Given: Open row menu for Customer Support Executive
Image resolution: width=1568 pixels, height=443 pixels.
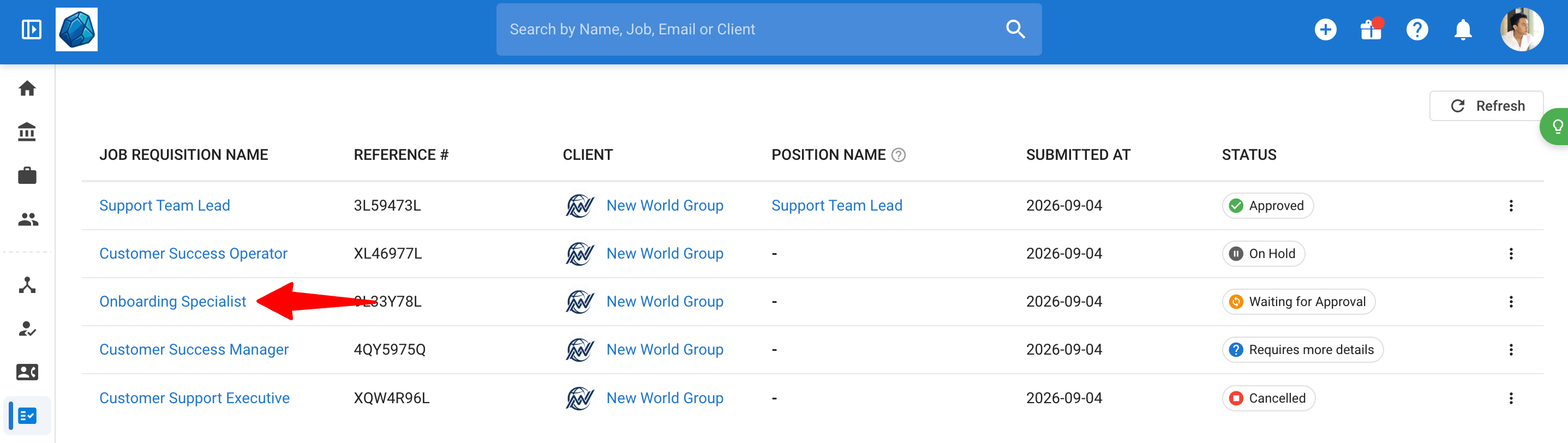Looking at the screenshot, I should (1510, 398).
